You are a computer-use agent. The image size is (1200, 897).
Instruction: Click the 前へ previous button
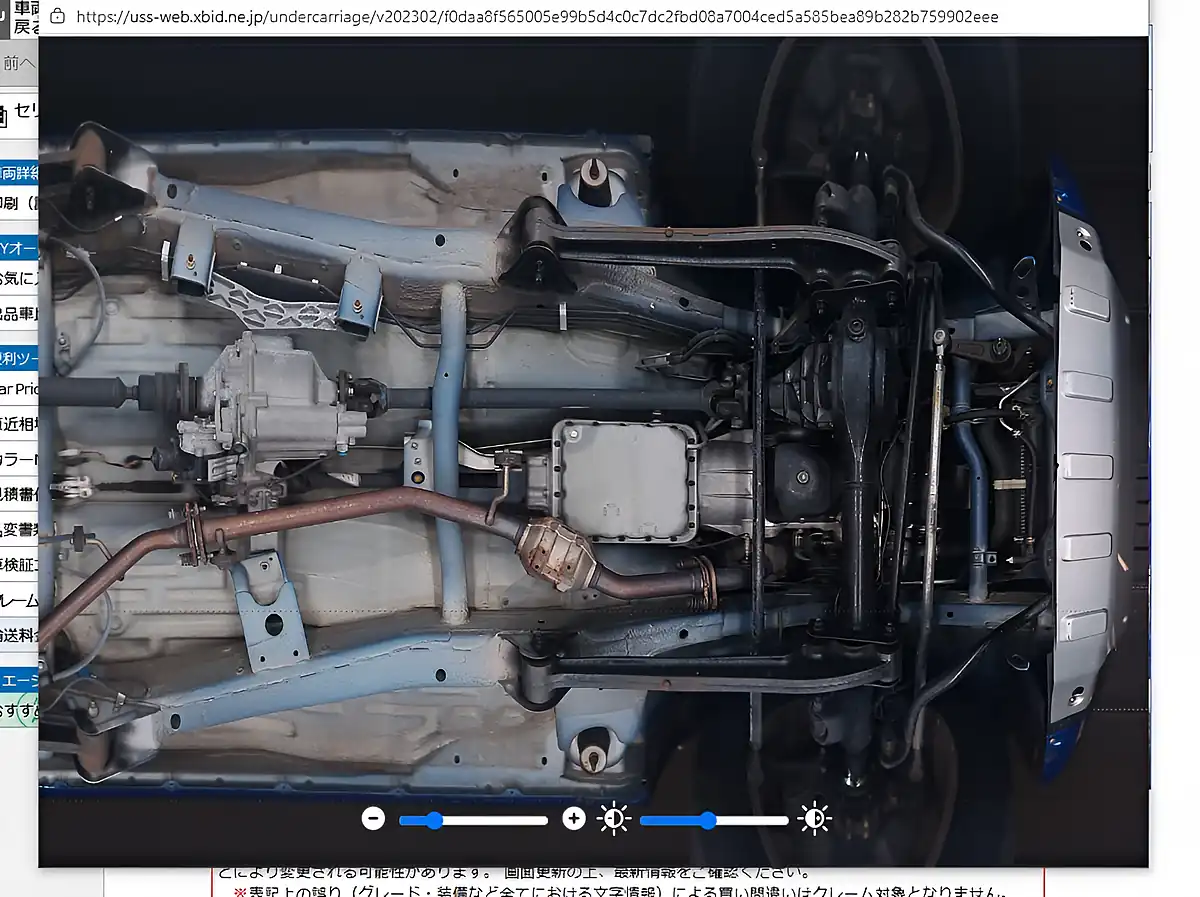19,63
